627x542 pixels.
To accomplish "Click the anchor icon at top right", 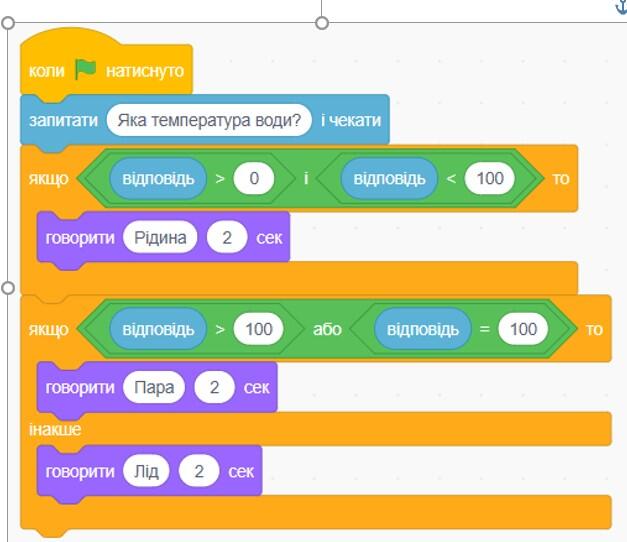I will [621, 6].
